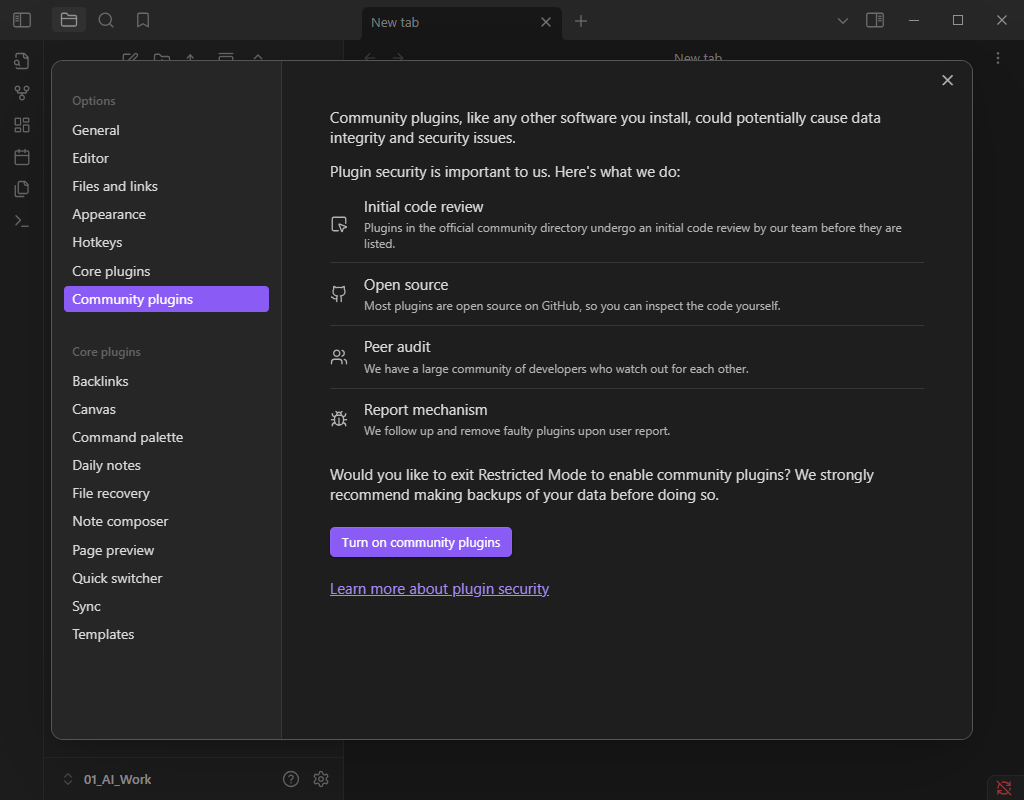Open Sync plugin settings
1024x800 pixels.
(x=166, y=607)
